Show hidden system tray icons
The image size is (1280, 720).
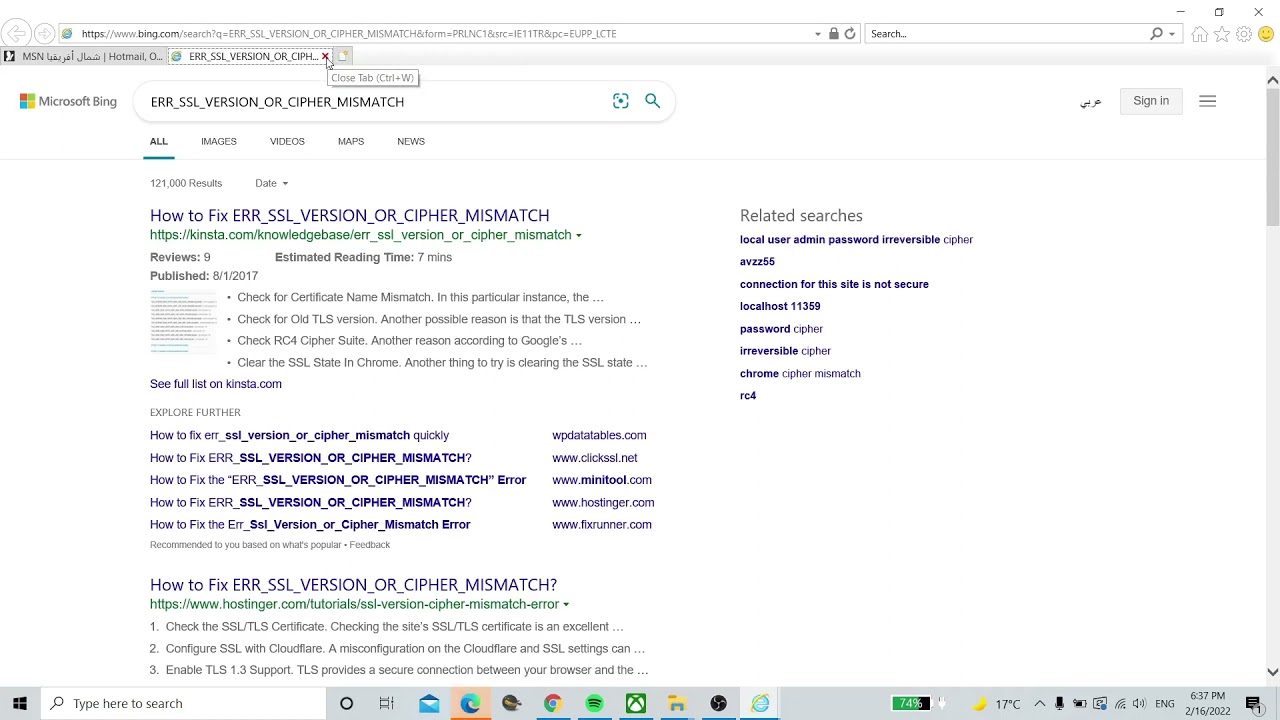1040,703
